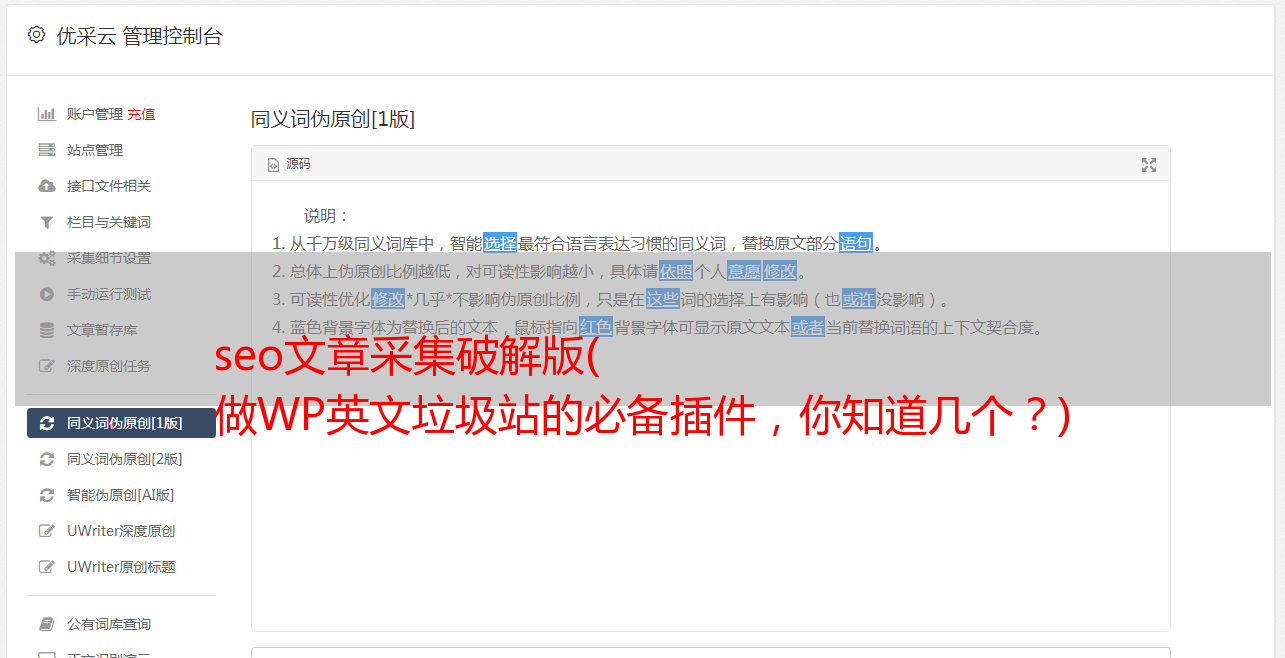Click the red 充值 link
This screenshot has height=658, width=1285.
141,114
